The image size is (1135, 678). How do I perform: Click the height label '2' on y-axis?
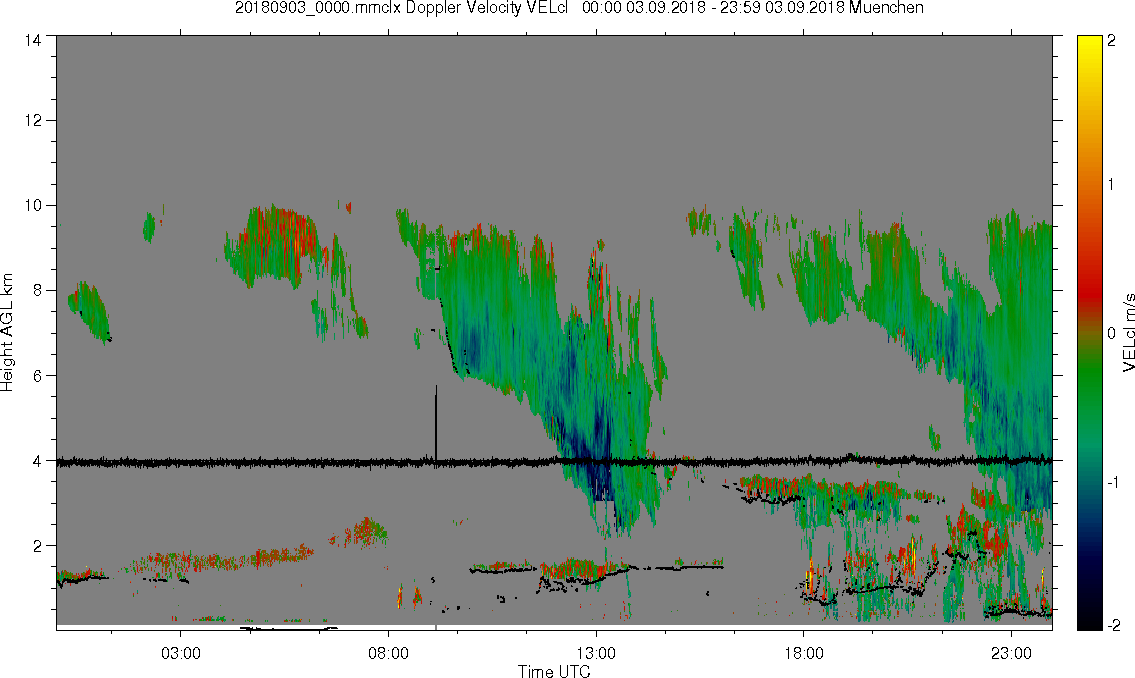coord(38,546)
